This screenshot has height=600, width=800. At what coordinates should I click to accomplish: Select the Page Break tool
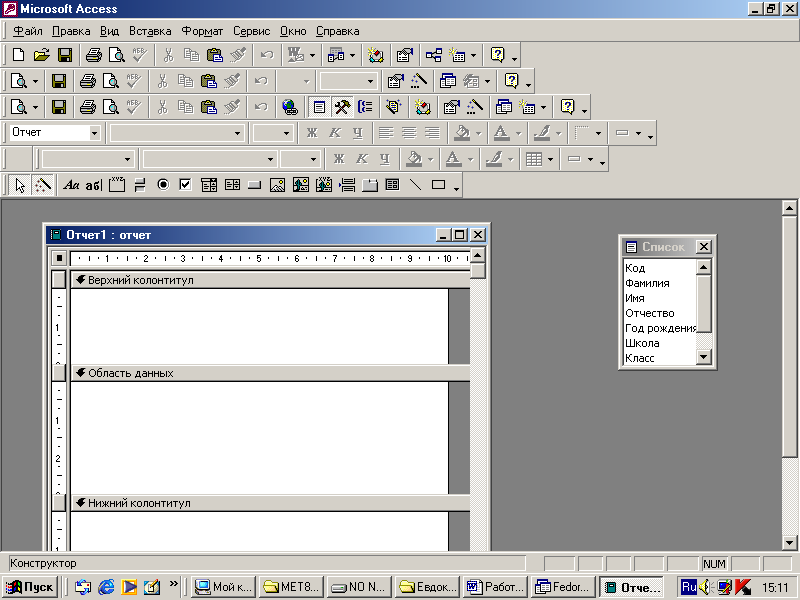point(347,185)
